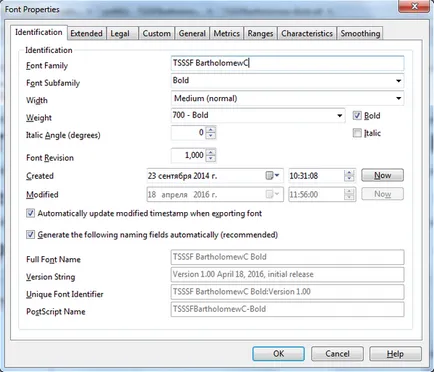Image resolution: width=434 pixels, height=372 pixels.
Task: Enable the Italic checkbox
Action: click(357, 133)
